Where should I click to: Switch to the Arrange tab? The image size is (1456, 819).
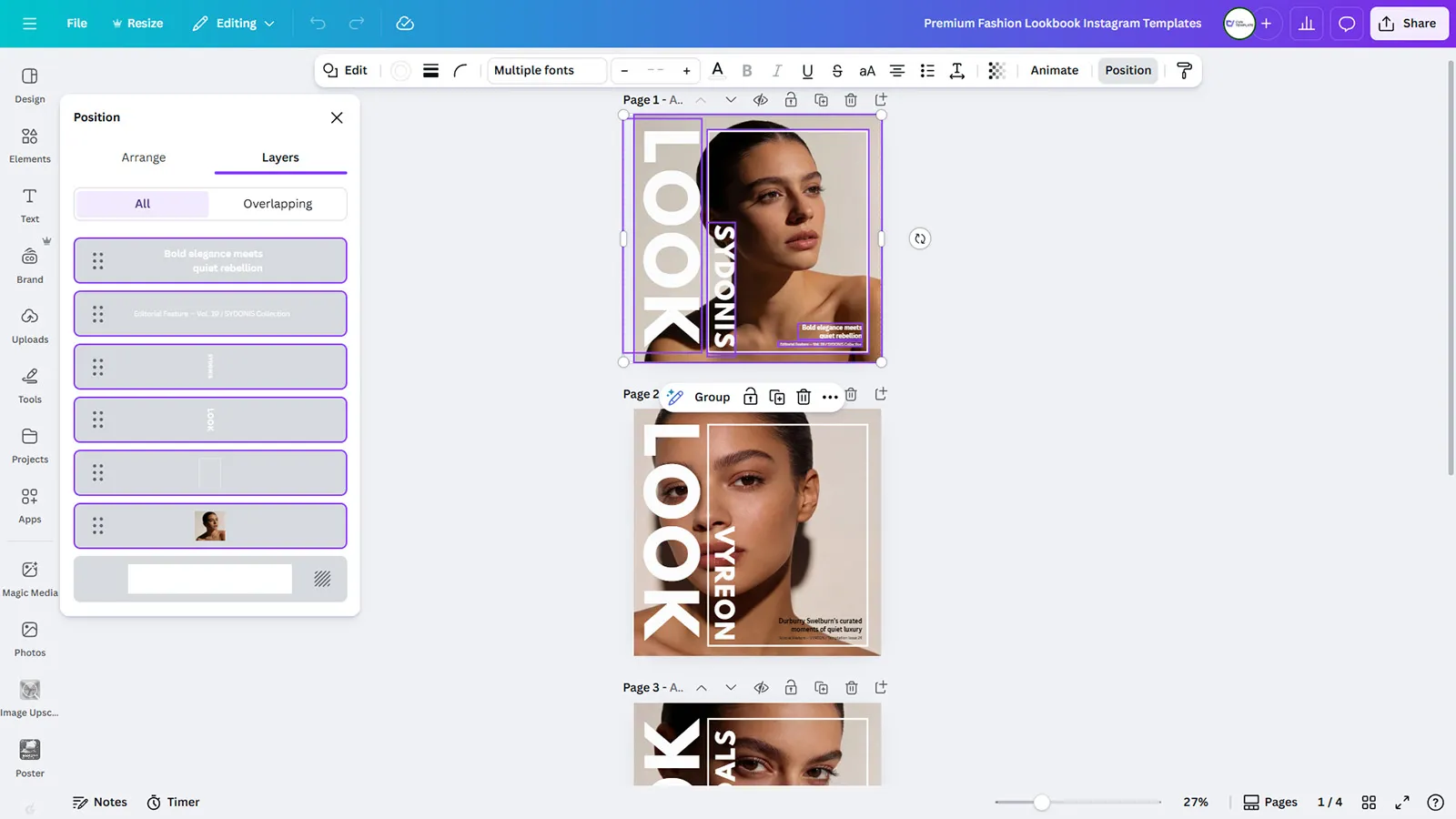coord(144,157)
